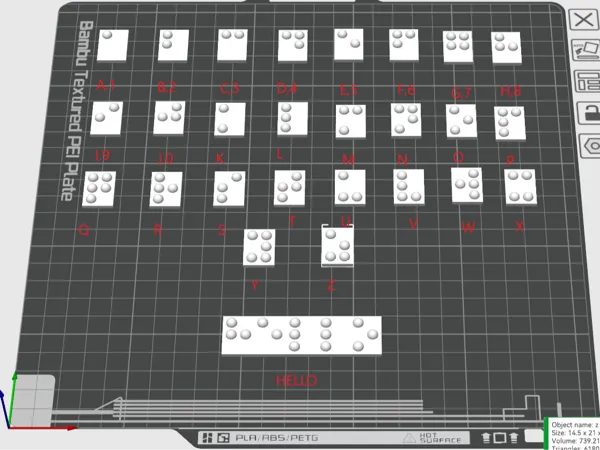Click the red 'B,2' label

click(167, 87)
